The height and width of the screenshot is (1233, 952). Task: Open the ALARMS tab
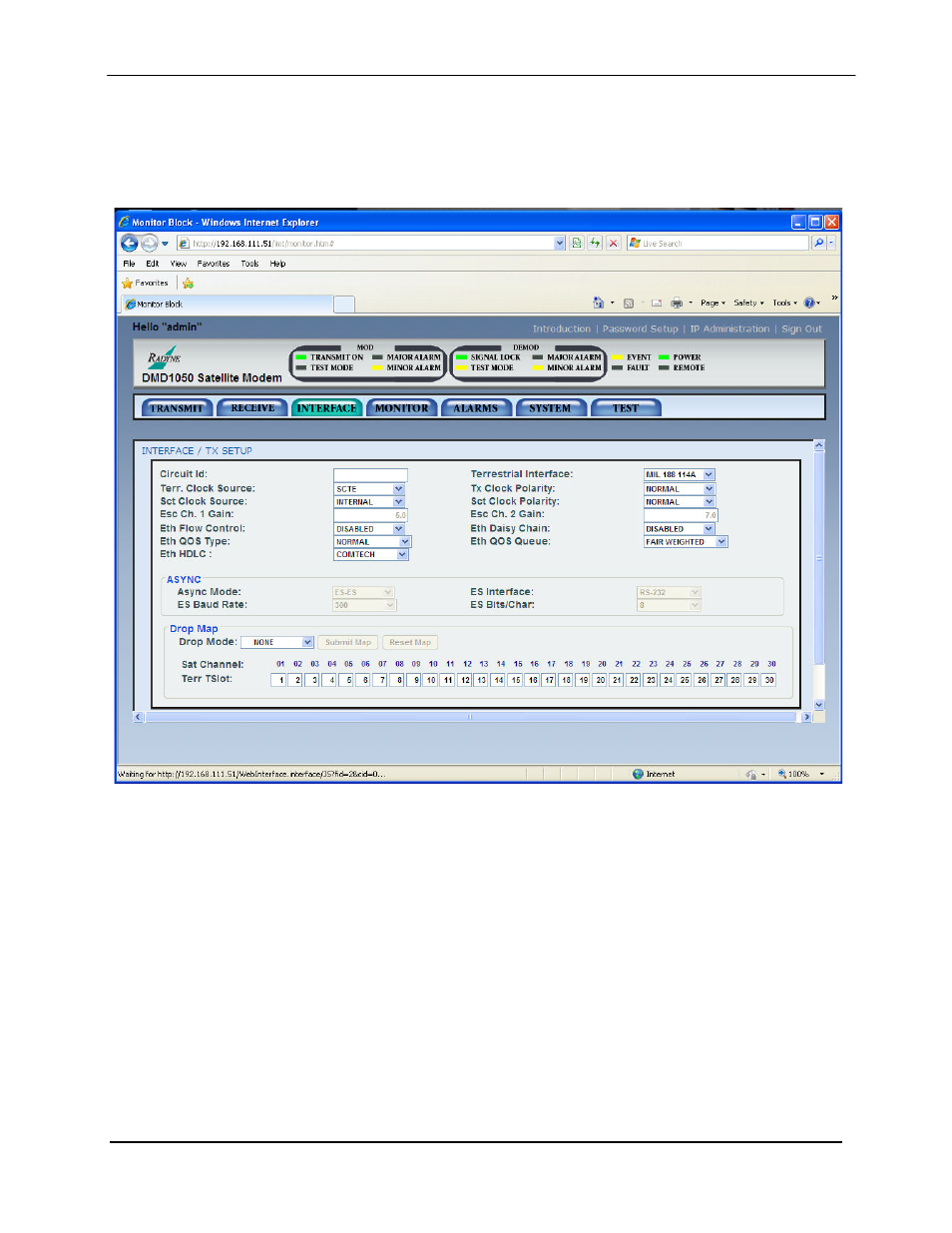476,408
